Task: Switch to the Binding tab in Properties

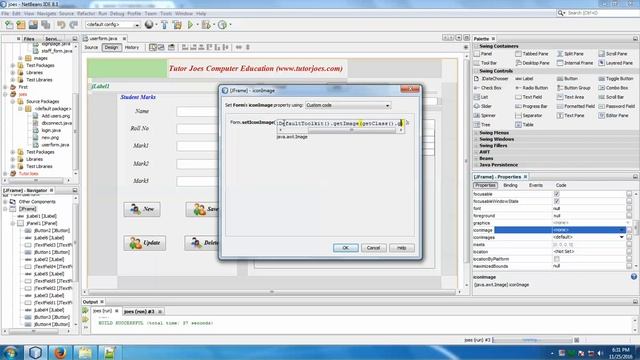Action: [x=510, y=185]
